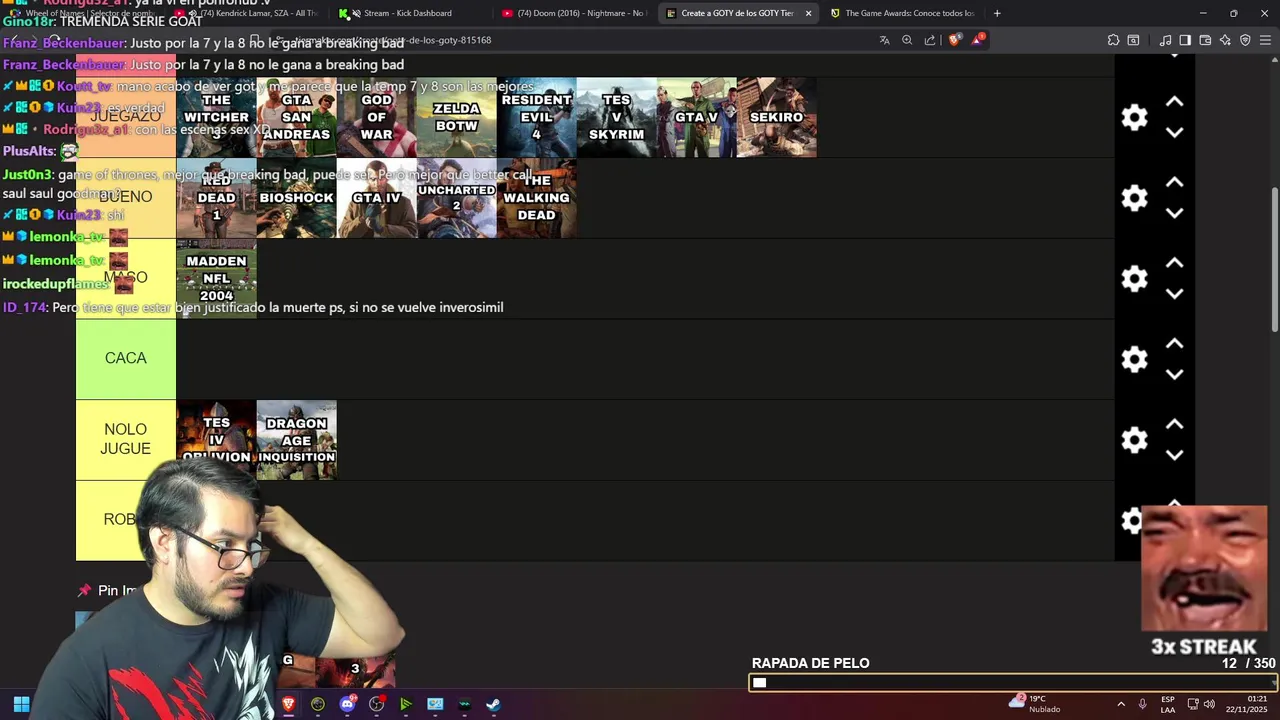This screenshot has width=1280, height=720.
Task: Click the NOLO JUGUE tier label
Action: pos(126,439)
